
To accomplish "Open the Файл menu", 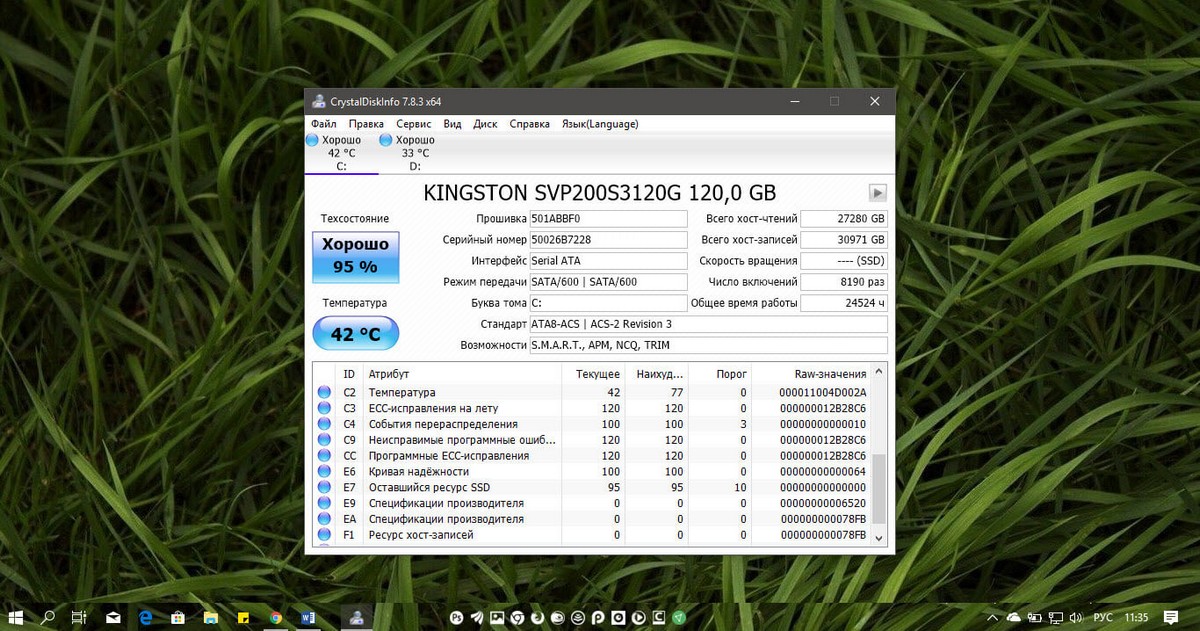I will 323,124.
